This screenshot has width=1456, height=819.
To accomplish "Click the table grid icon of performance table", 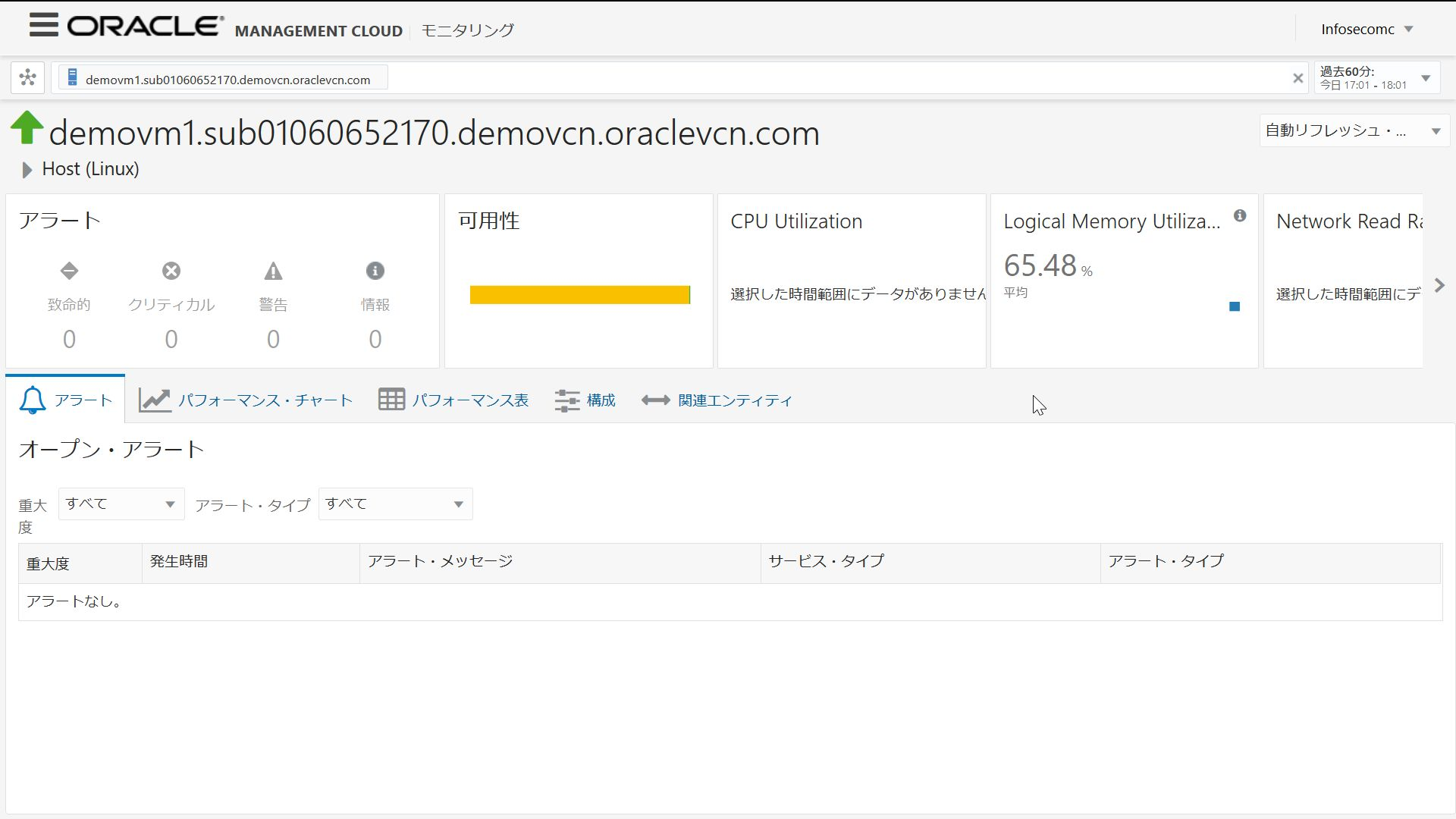I will [x=391, y=400].
